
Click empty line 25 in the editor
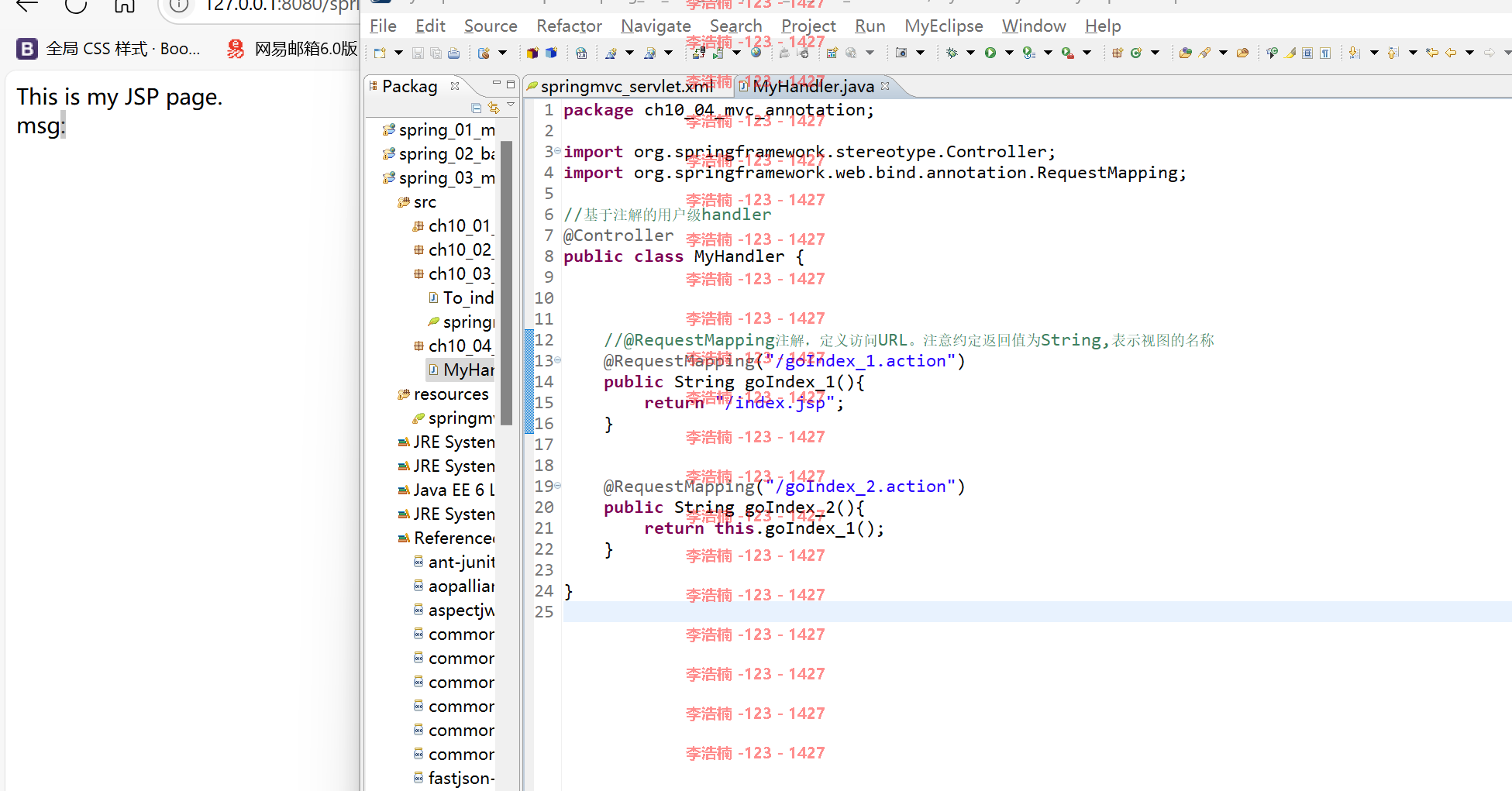1037,612
